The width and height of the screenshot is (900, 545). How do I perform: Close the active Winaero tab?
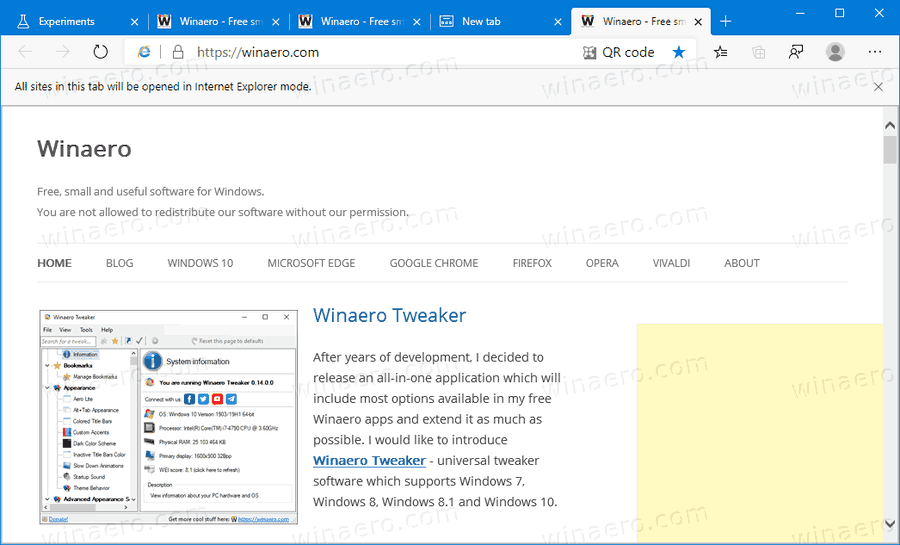point(698,22)
